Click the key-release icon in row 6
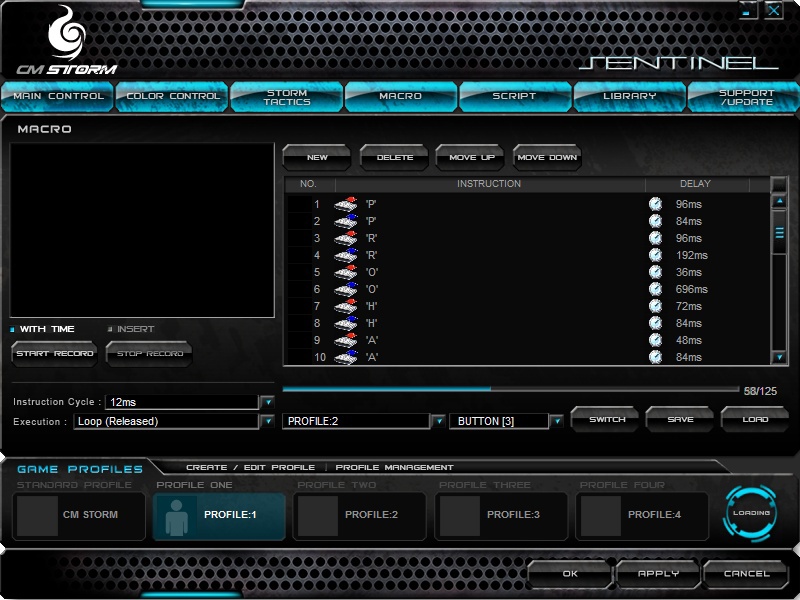This screenshot has width=800, height=600. pyautogui.click(x=345, y=289)
